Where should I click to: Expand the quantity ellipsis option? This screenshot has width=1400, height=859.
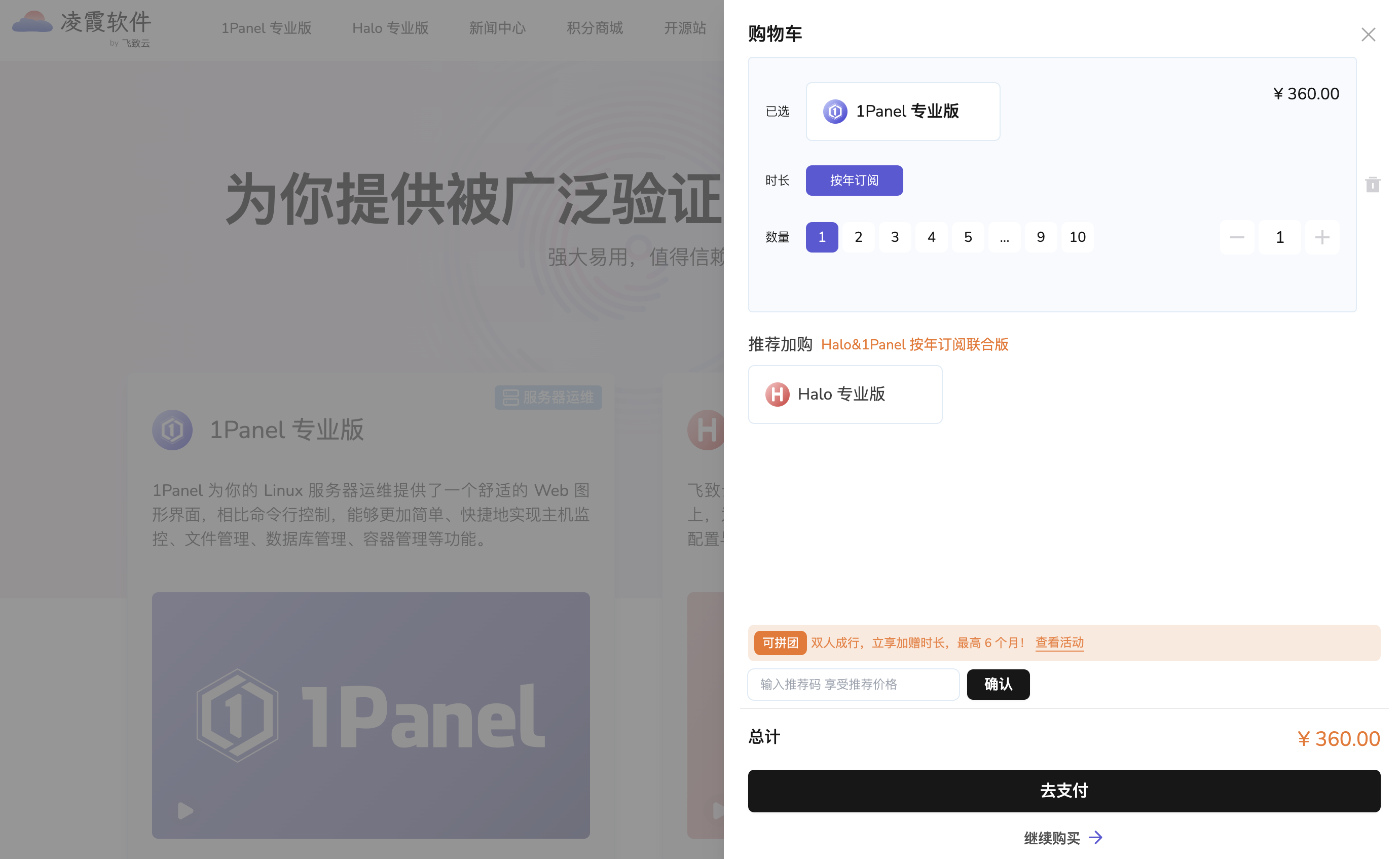pyautogui.click(x=1004, y=237)
